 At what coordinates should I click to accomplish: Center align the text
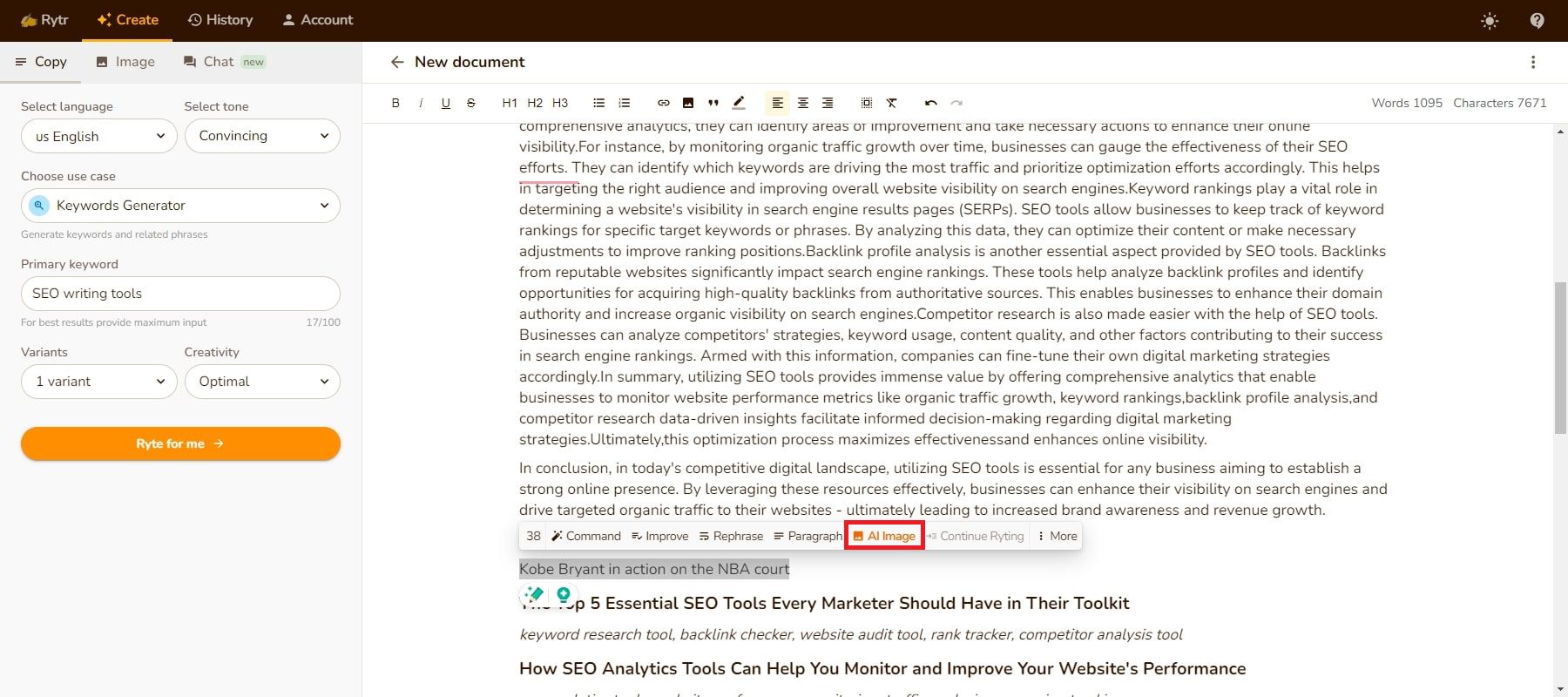pyautogui.click(x=802, y=103)
